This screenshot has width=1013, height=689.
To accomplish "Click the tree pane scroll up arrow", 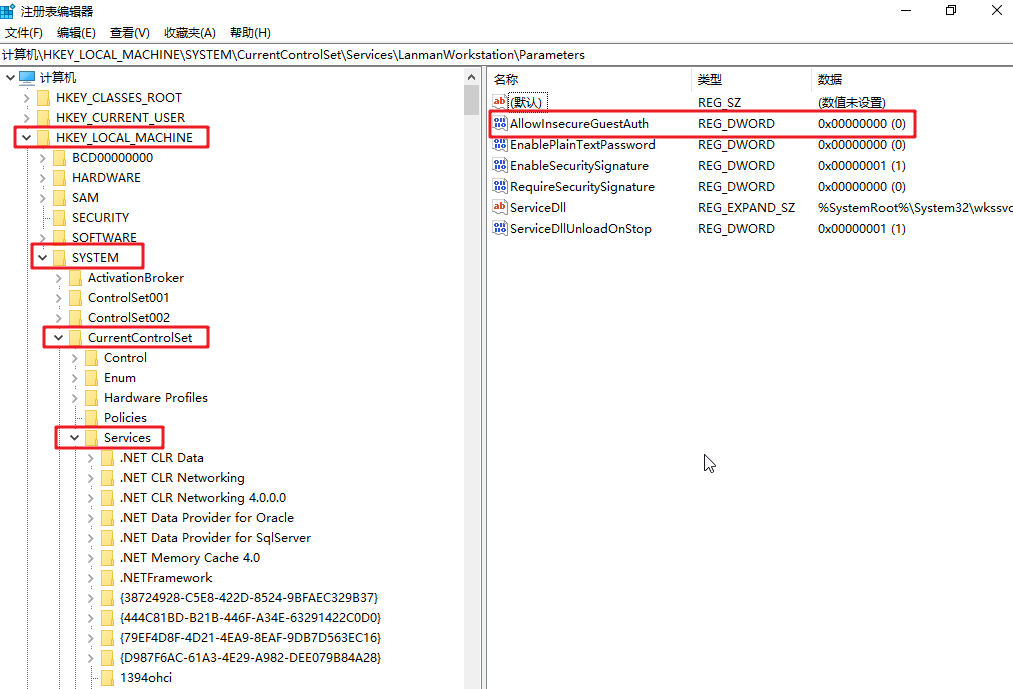I will pyautogui.click(x=471, y=77).
